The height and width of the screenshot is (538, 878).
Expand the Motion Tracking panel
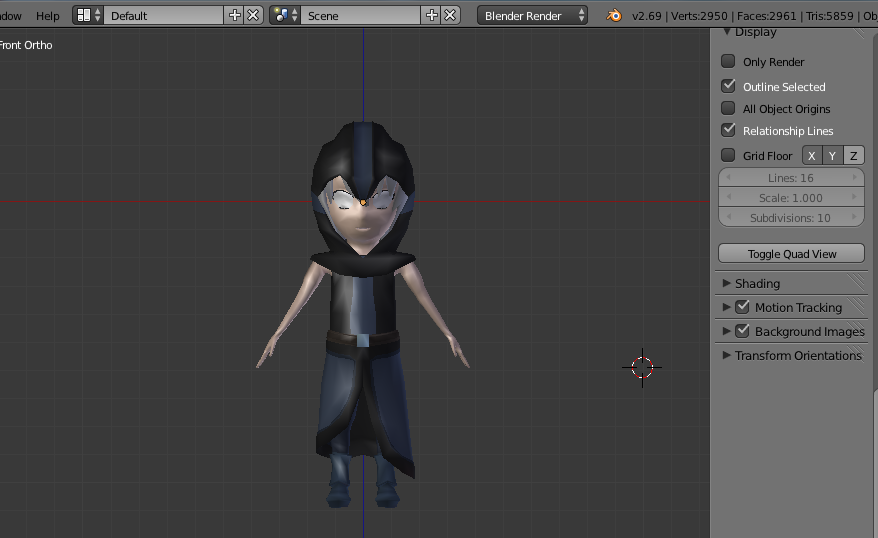coord(726,307)
